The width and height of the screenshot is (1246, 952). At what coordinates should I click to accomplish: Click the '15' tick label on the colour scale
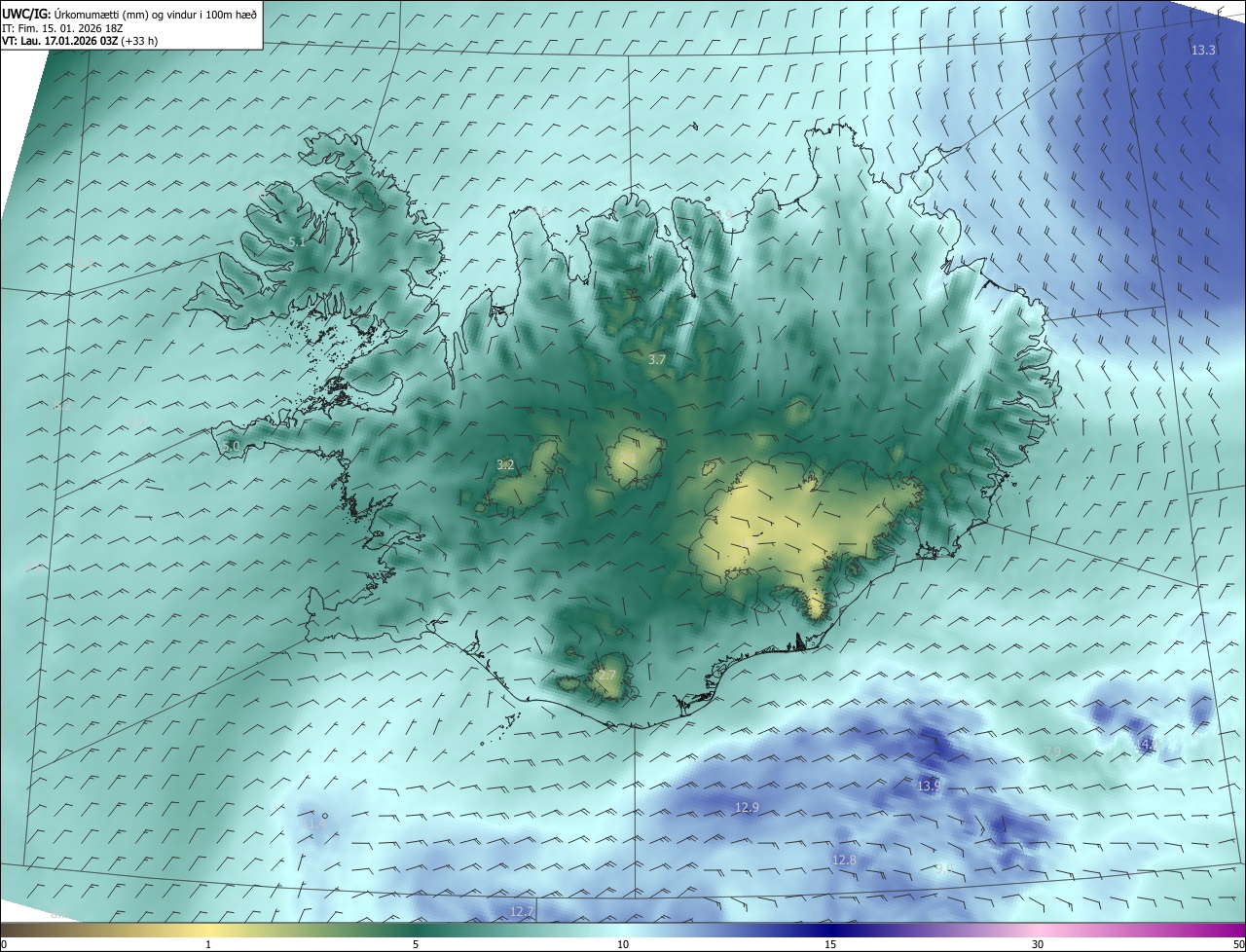pyautogui.click(x=830, y=944)
